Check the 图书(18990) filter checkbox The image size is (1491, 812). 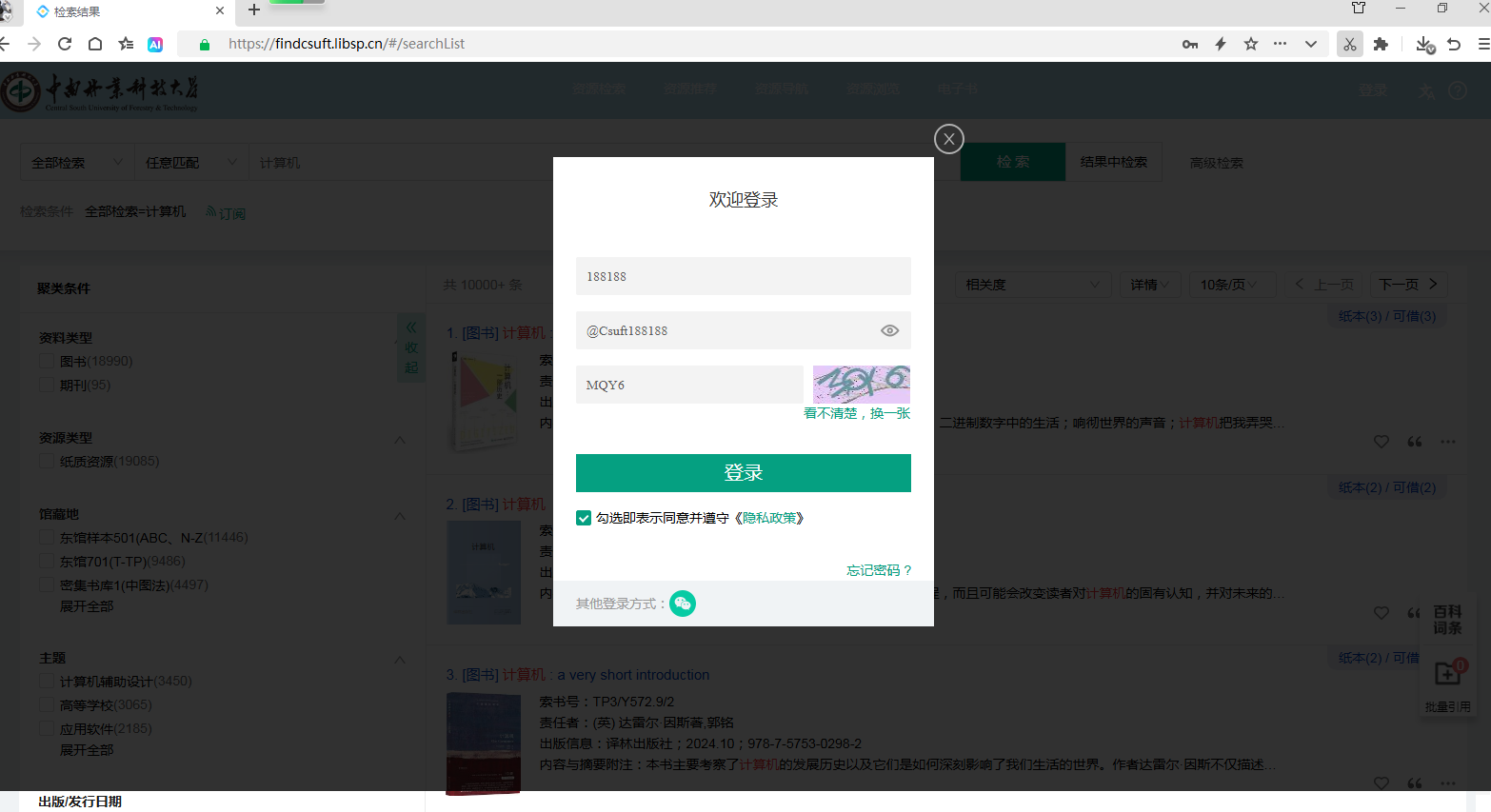click(x=46, y=360)
